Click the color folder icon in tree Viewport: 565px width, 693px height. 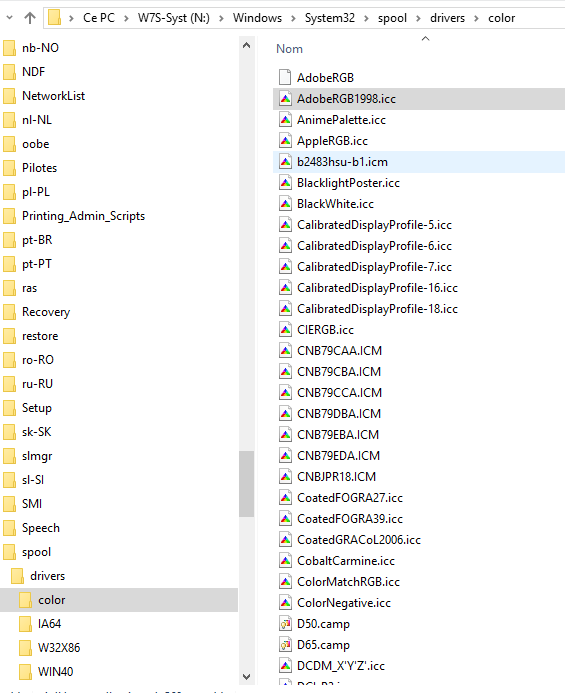25,600
